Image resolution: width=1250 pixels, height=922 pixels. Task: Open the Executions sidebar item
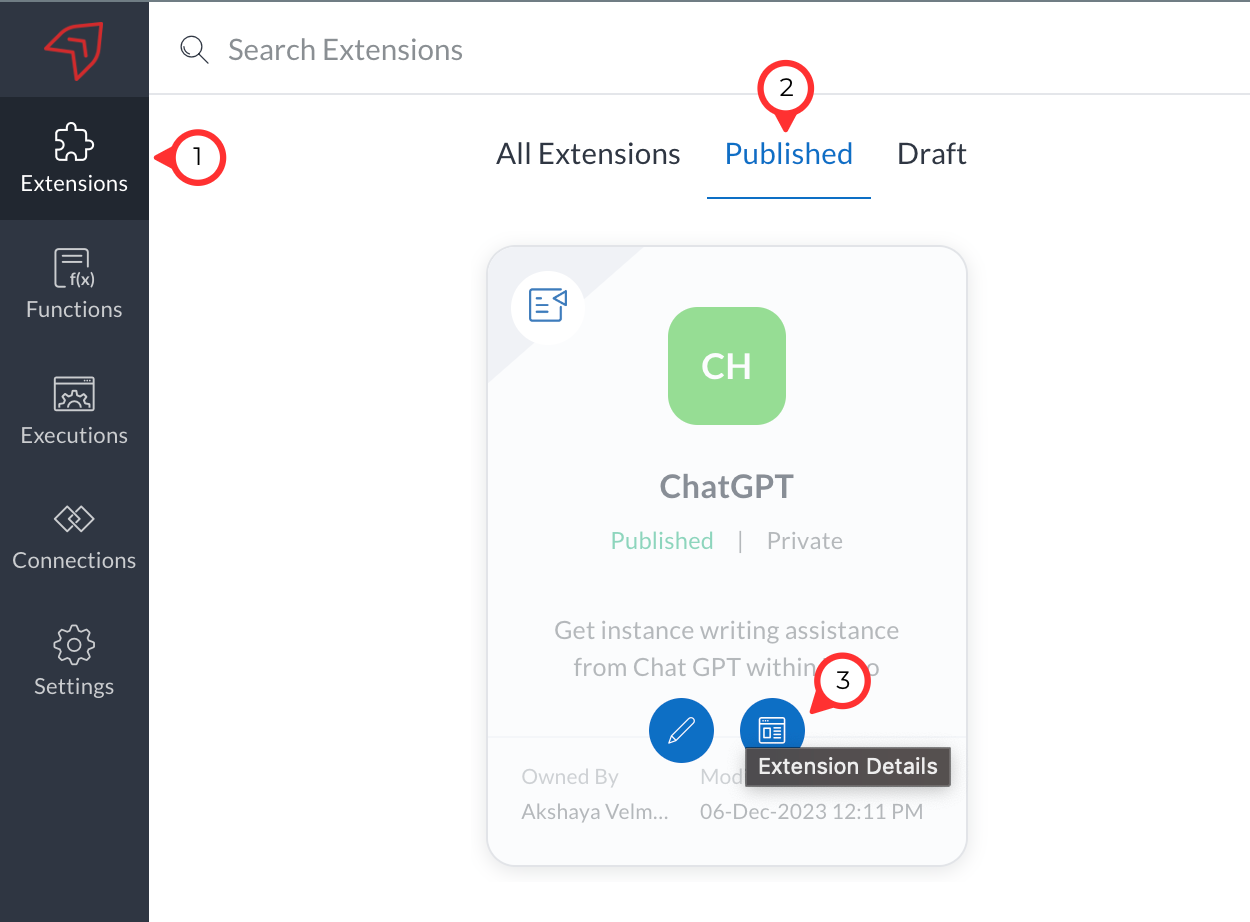(x=74, y=410)
